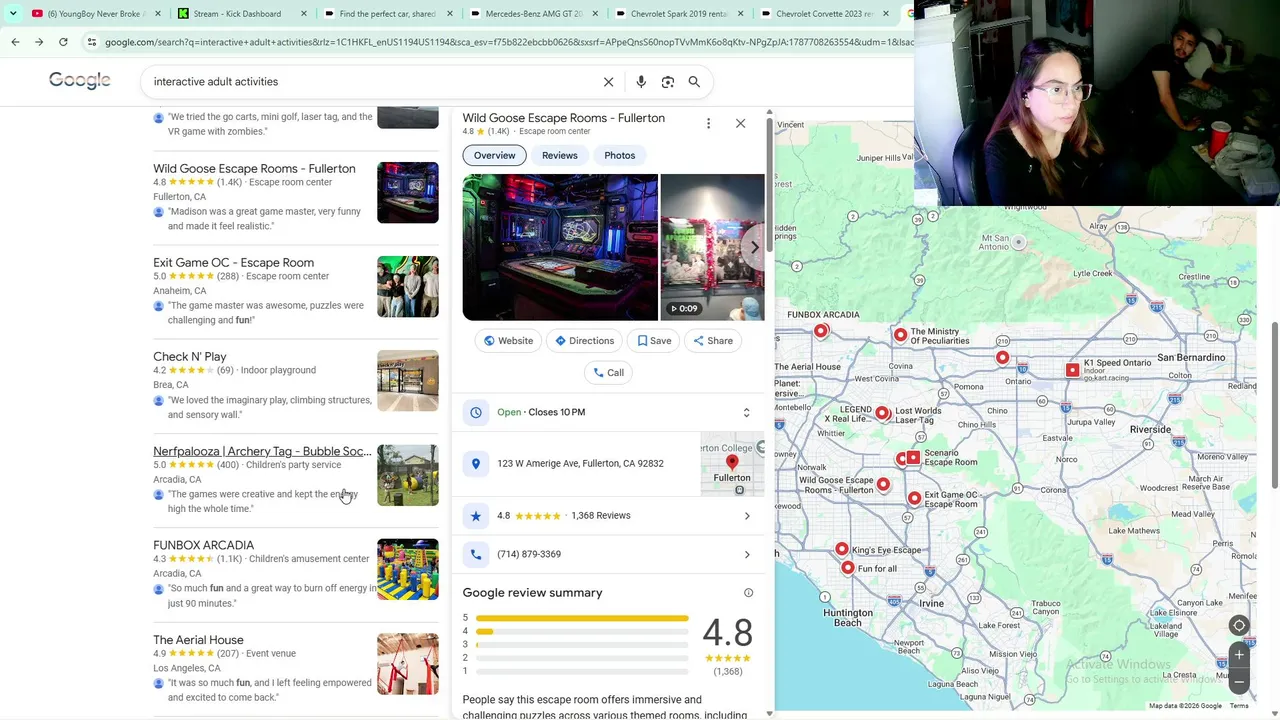View the Nerfpalooza result thumbnail
Screen dimensions: 1280x720
click(x=408, y=475)
